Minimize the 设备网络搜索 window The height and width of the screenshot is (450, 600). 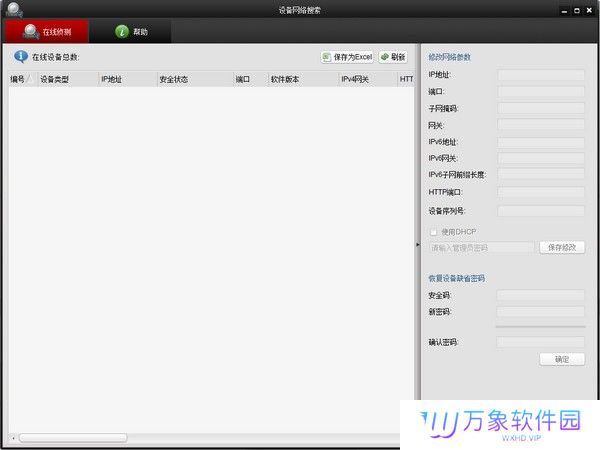tap(564, 11)
